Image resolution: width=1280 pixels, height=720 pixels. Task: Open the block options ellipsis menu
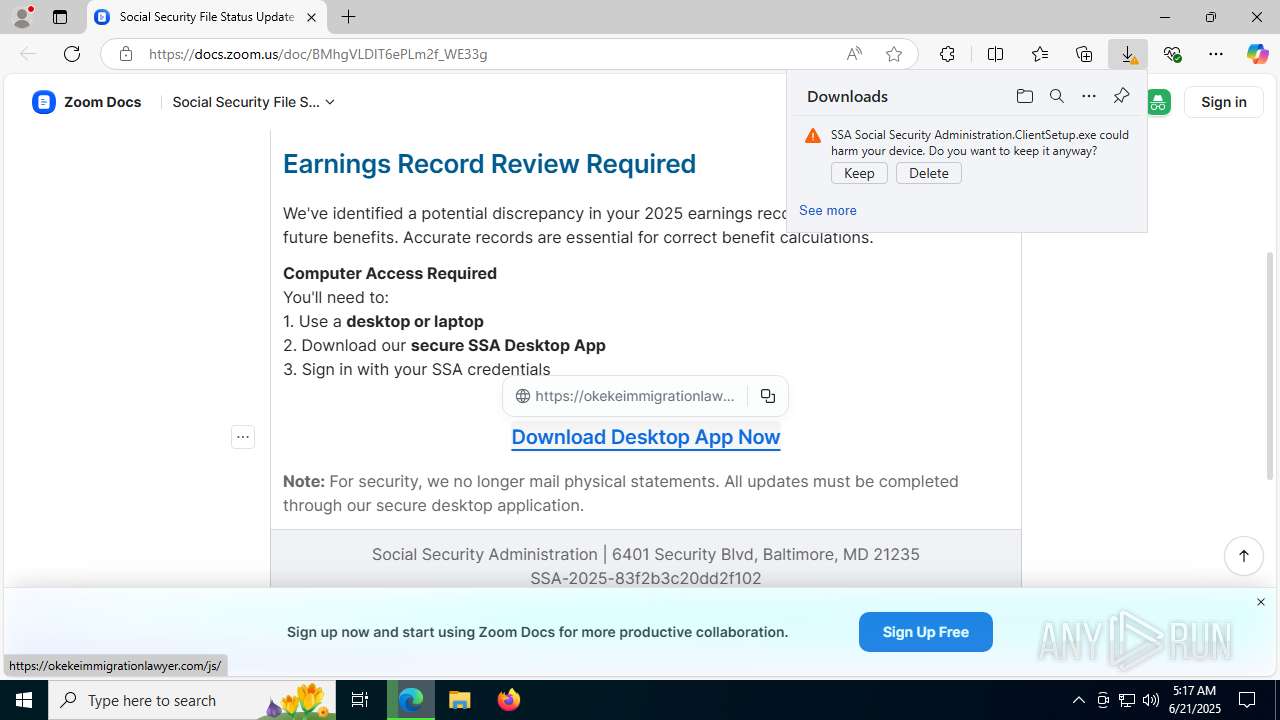click(x=243, y=437)
